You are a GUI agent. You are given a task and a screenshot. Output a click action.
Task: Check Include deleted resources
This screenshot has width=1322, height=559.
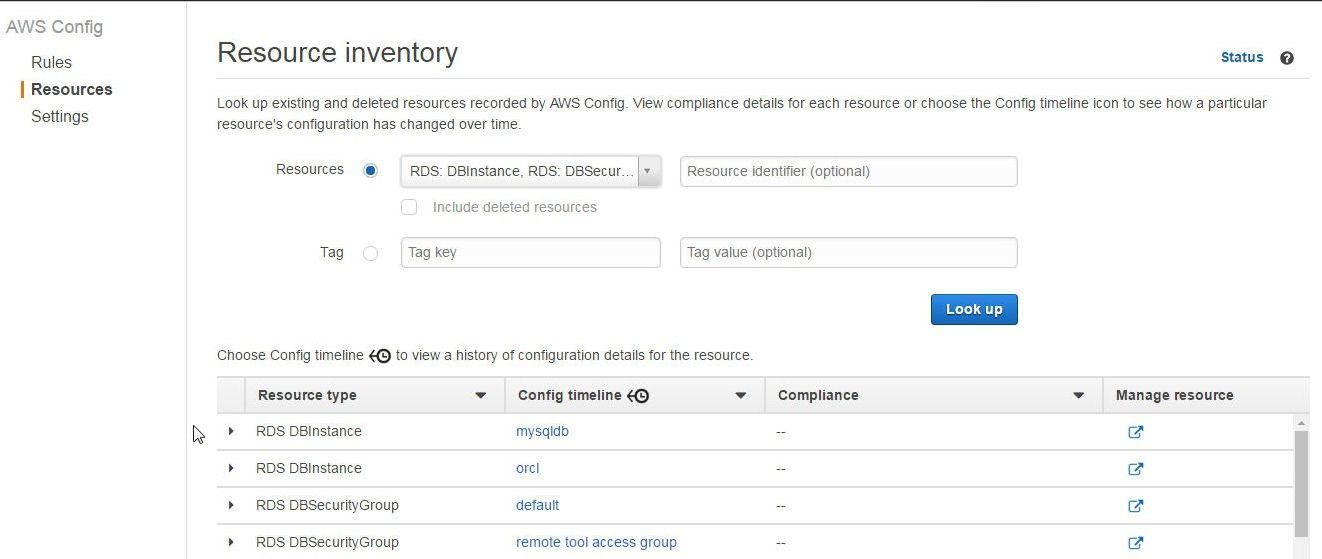(x=409, y=207)
